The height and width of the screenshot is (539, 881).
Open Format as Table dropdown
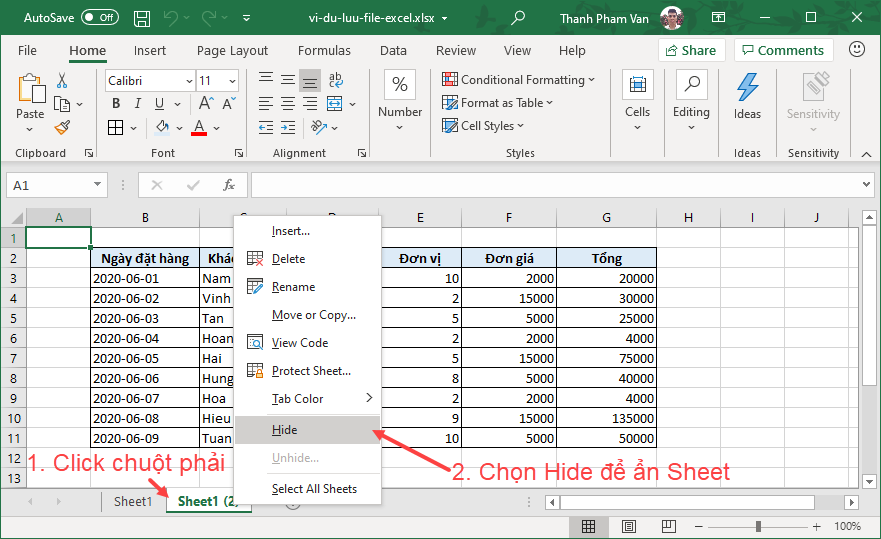[497, 103]
